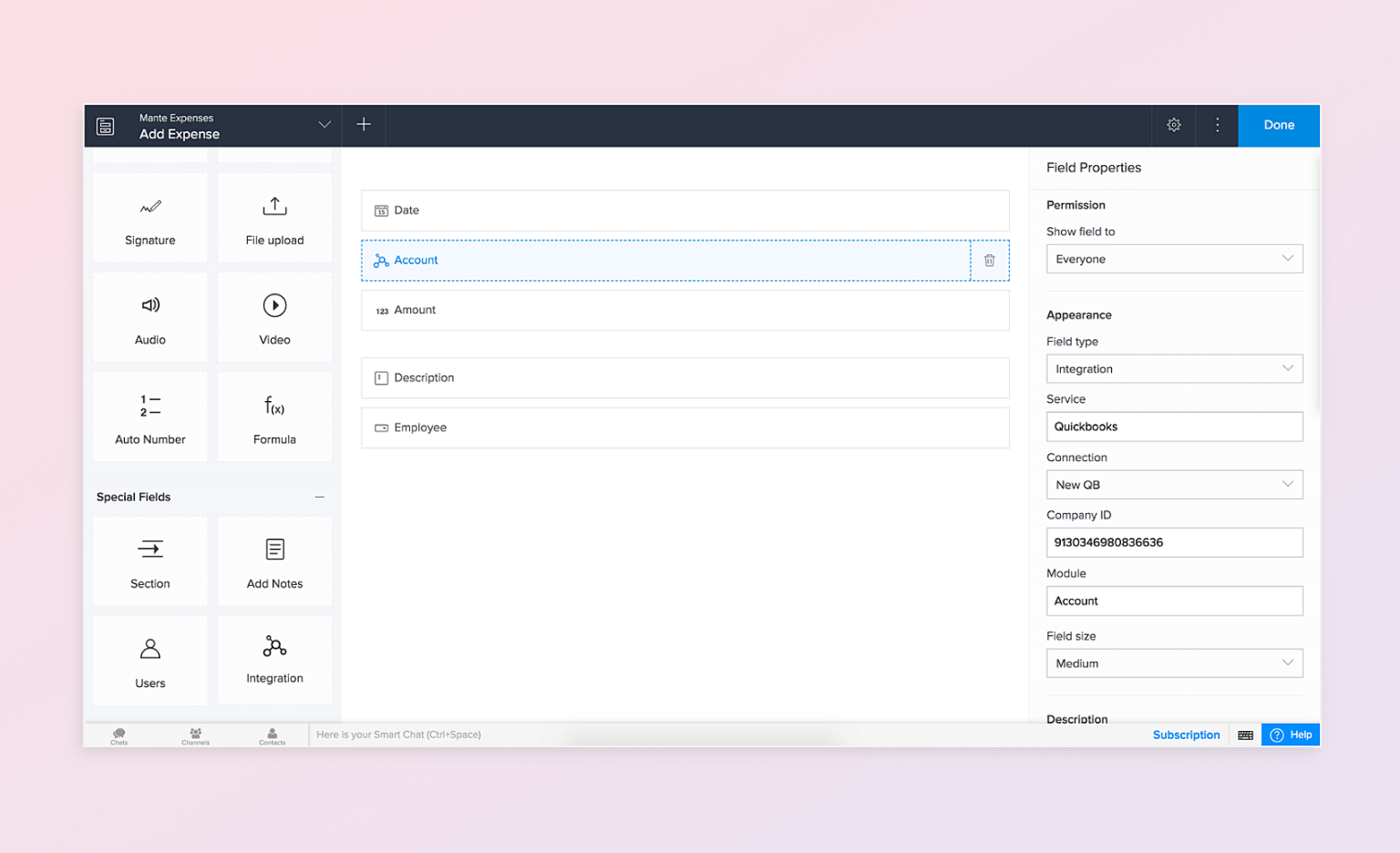Add an Audio field
This screenshot has height=853, width=1400.
(150, 318)
